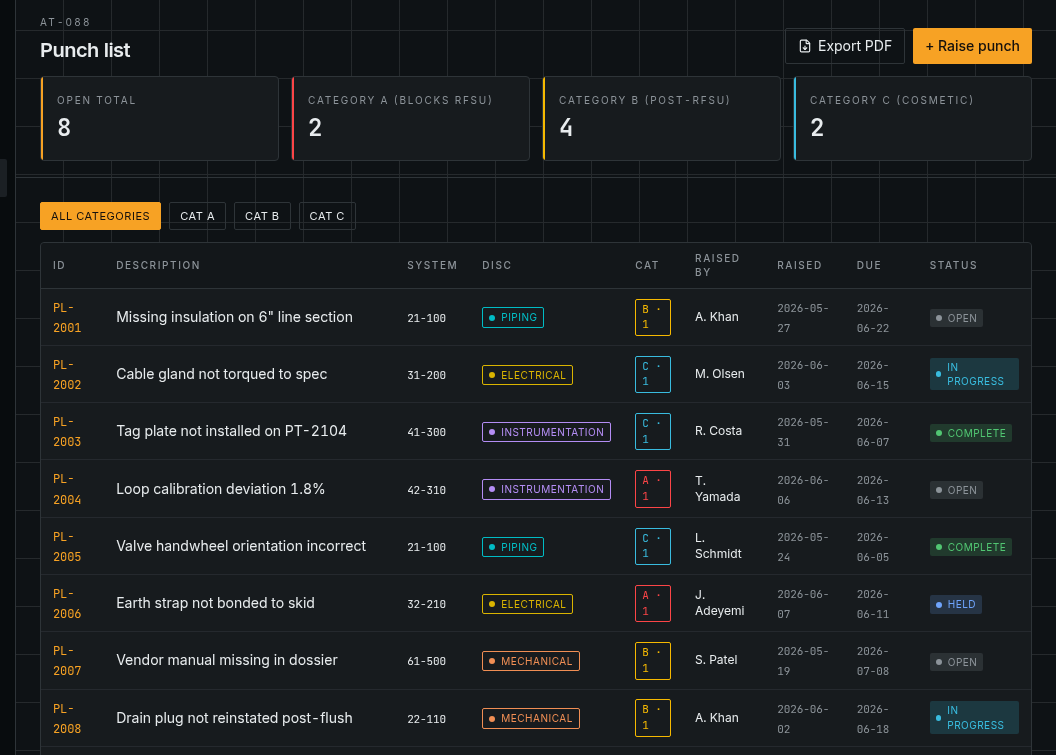1056x755 pixels.
Task: Click the Instrumentation tag on PL-2004
Action: (x=546, y=489)
